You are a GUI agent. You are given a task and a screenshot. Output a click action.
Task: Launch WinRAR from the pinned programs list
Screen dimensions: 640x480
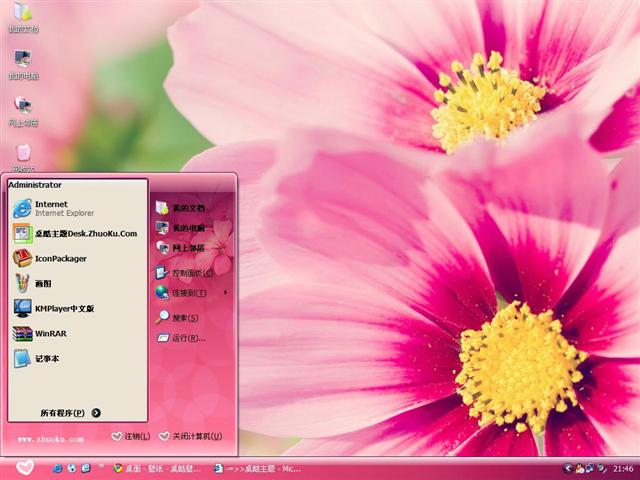[50, 334]
